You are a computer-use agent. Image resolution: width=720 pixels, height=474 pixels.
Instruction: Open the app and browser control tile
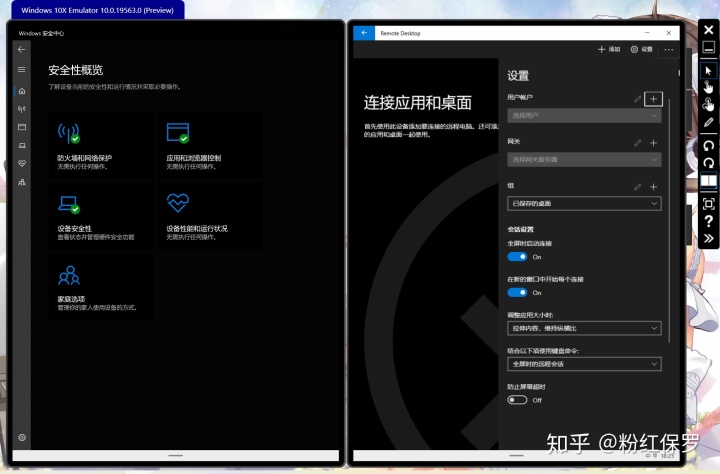point(210,146)
